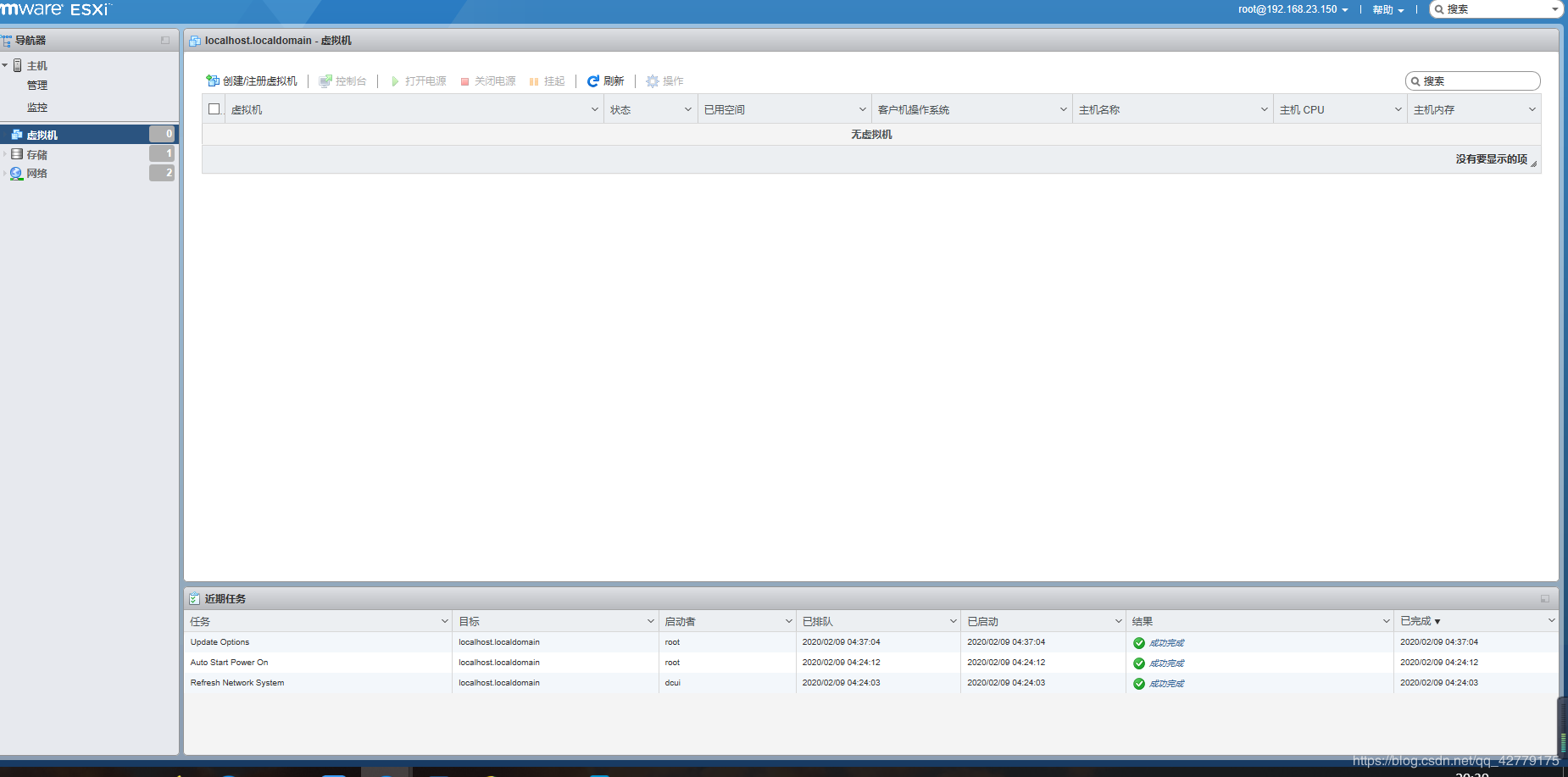
Task: Minimize the Recent Tasks (近期任务) panel icon
Action: [1544, 599]
